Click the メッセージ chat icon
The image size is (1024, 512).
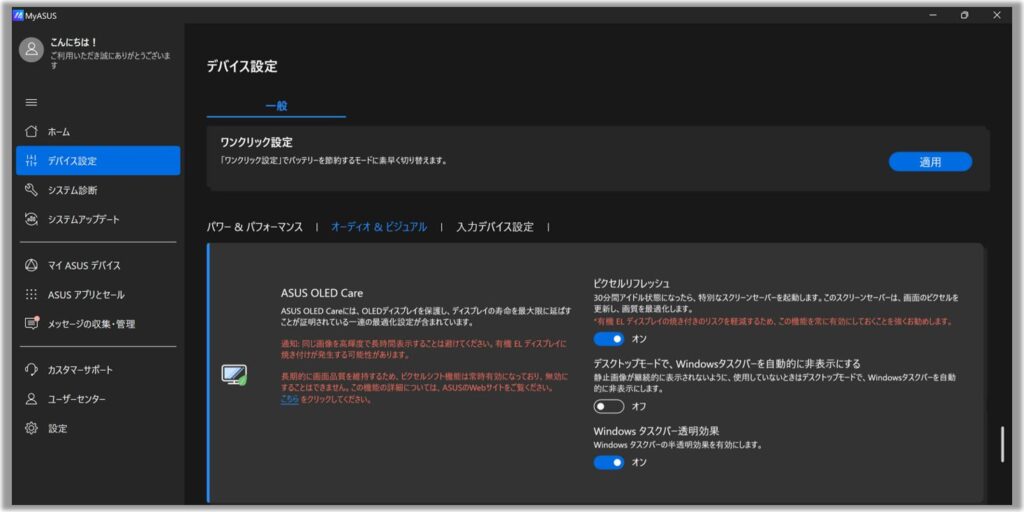click(x=31, y=324)
